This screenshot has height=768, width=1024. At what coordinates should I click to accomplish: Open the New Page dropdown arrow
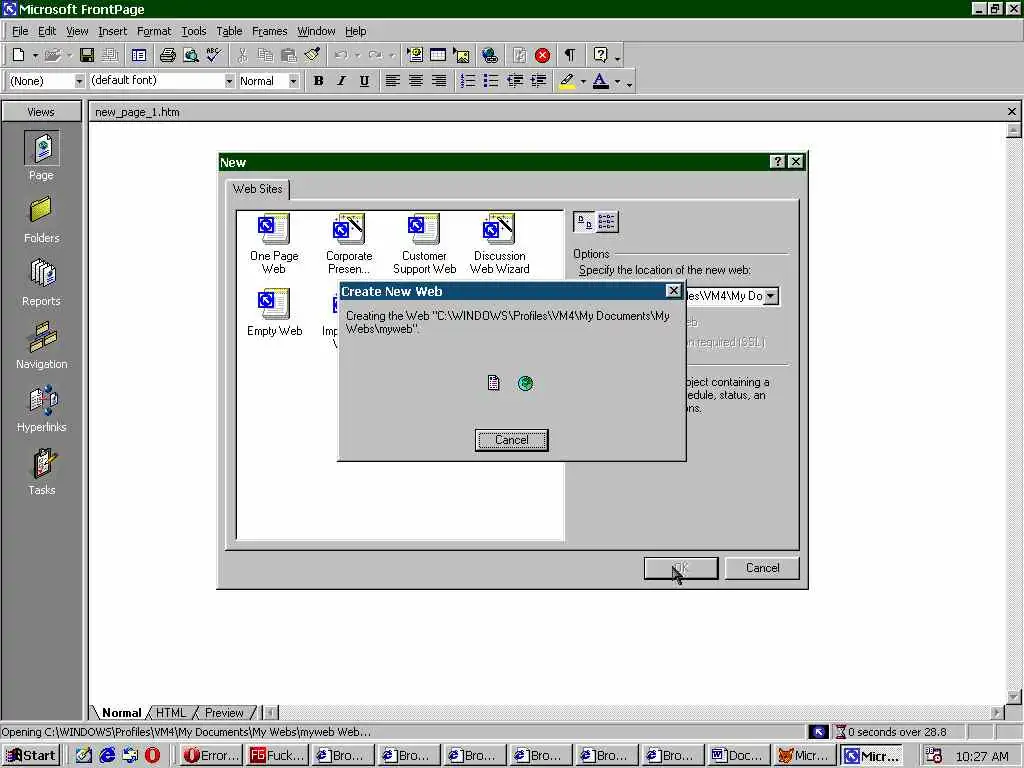point(35,56)
